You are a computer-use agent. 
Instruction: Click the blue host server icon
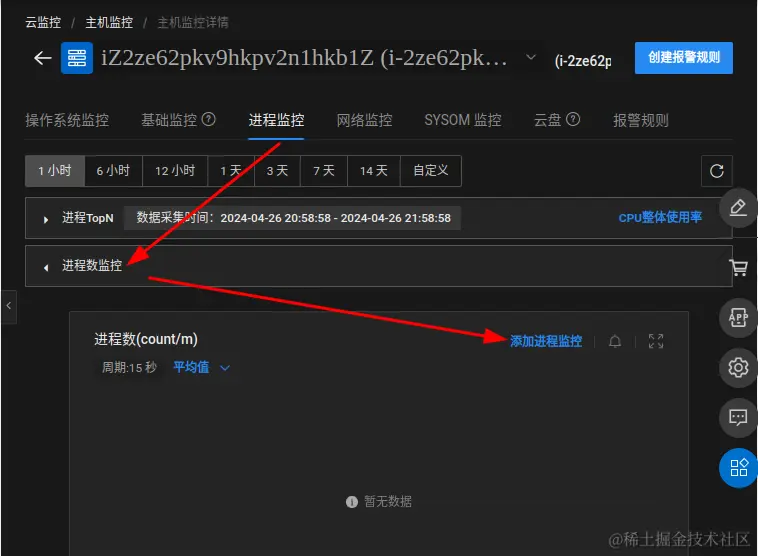[x=77, y=58]
